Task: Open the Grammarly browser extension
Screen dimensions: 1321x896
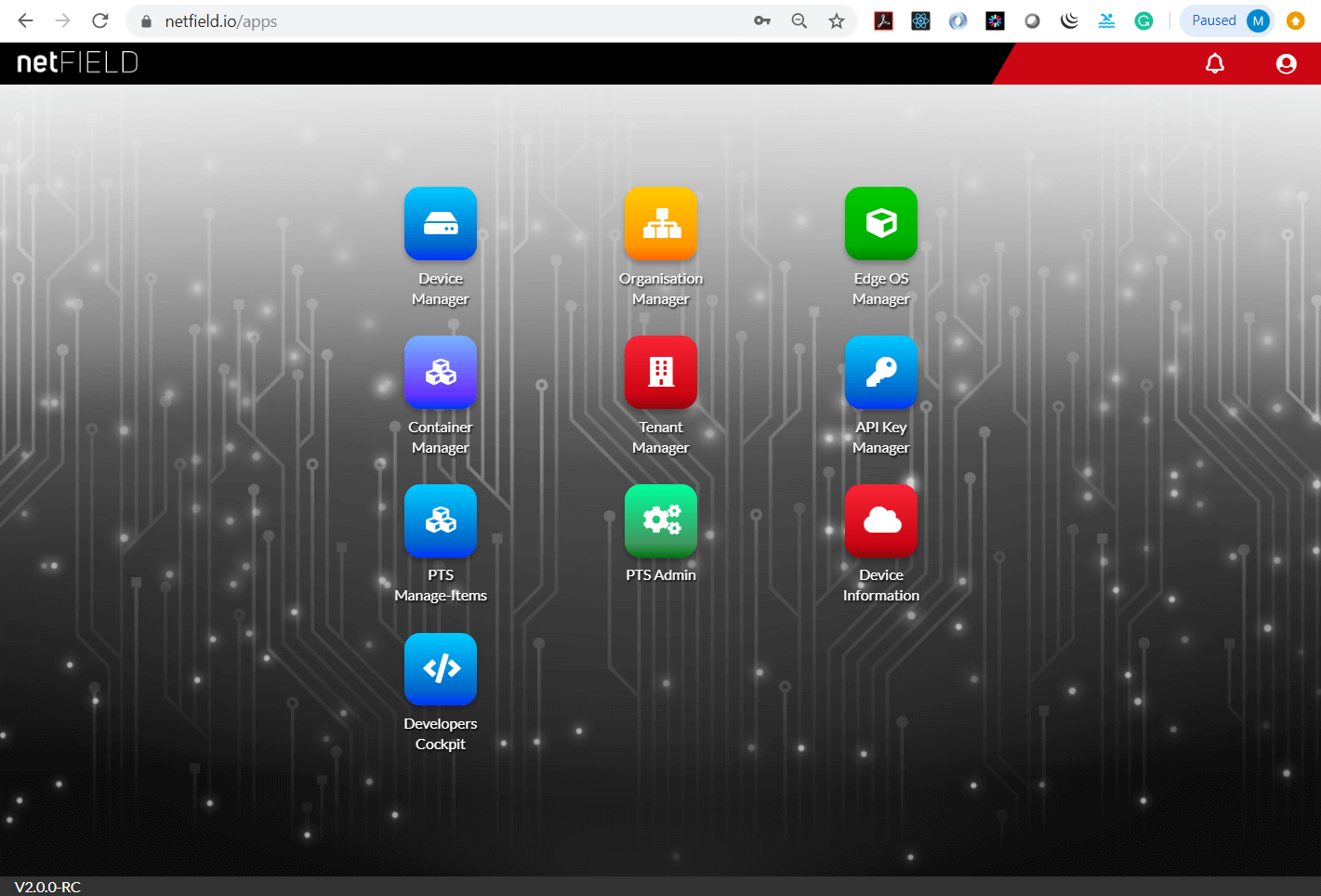Action: [1143, 20]
